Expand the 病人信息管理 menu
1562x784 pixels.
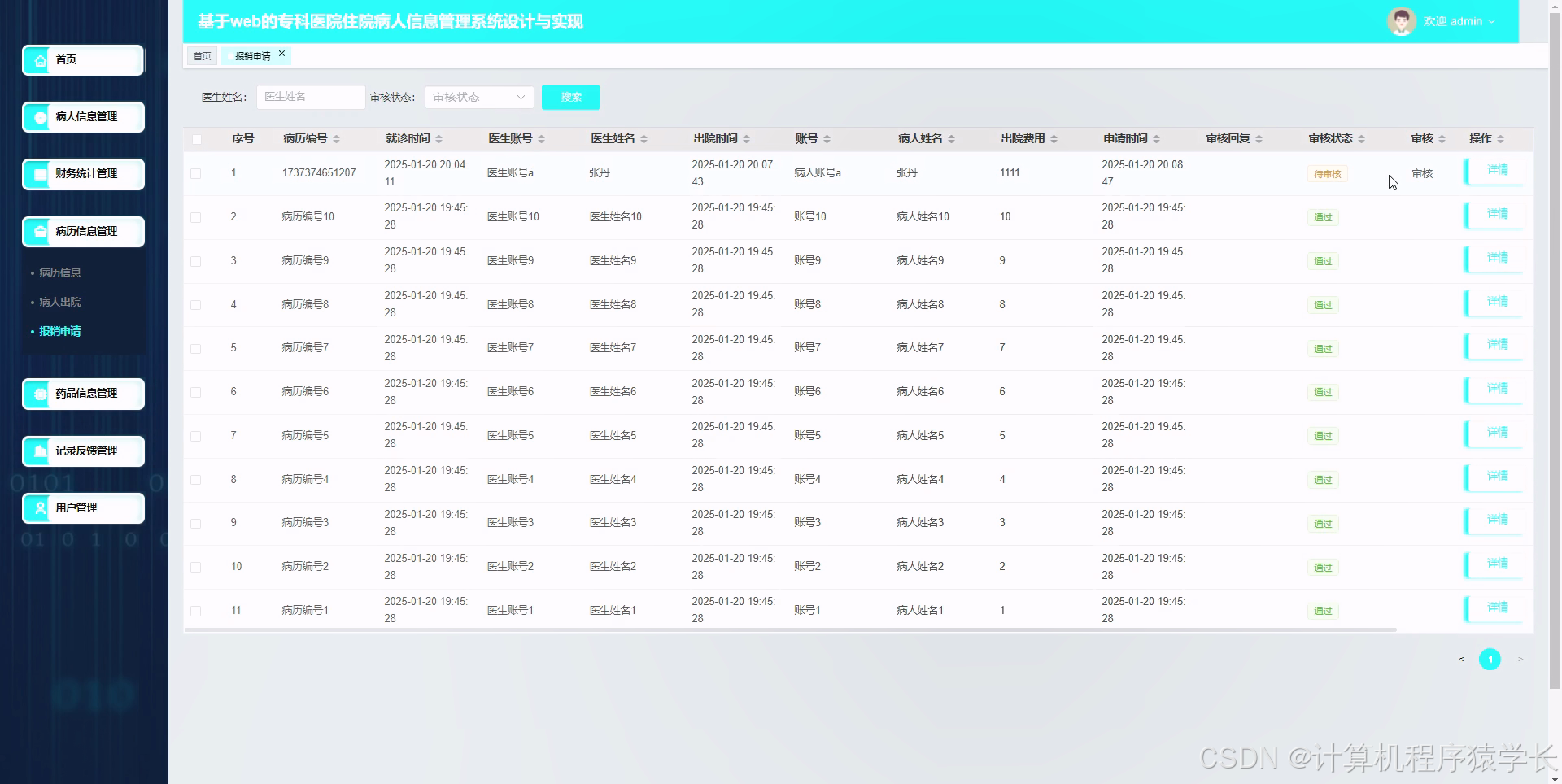(x=83, y=117)
